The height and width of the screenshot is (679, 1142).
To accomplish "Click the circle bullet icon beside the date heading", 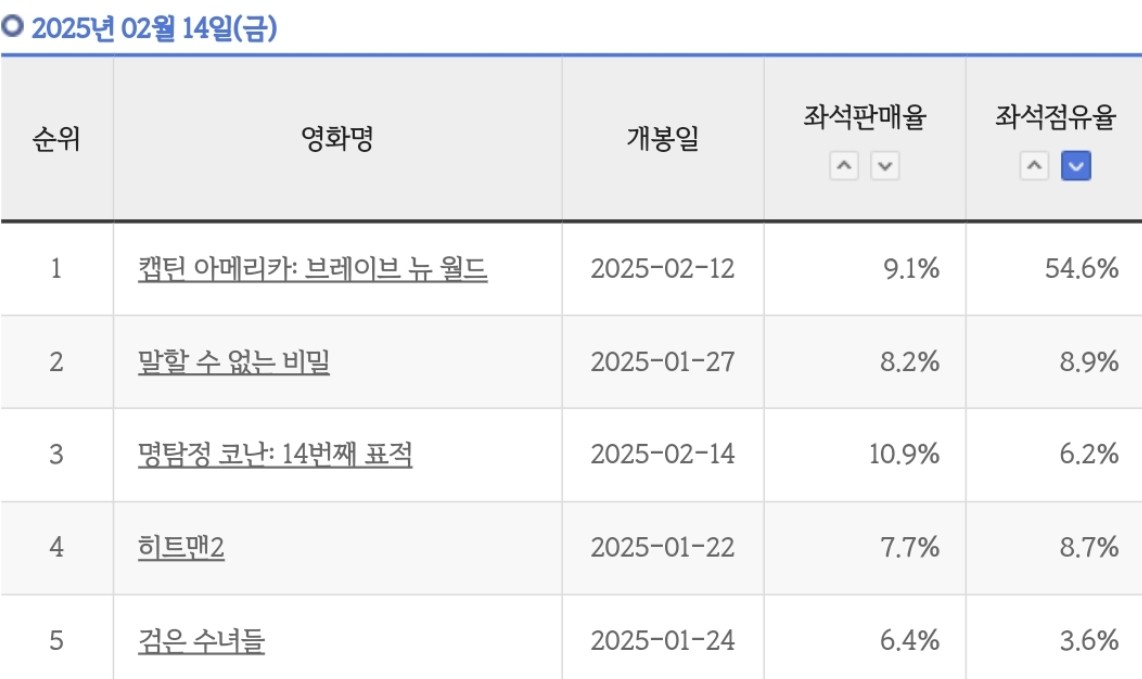I will tap(12, 28).
